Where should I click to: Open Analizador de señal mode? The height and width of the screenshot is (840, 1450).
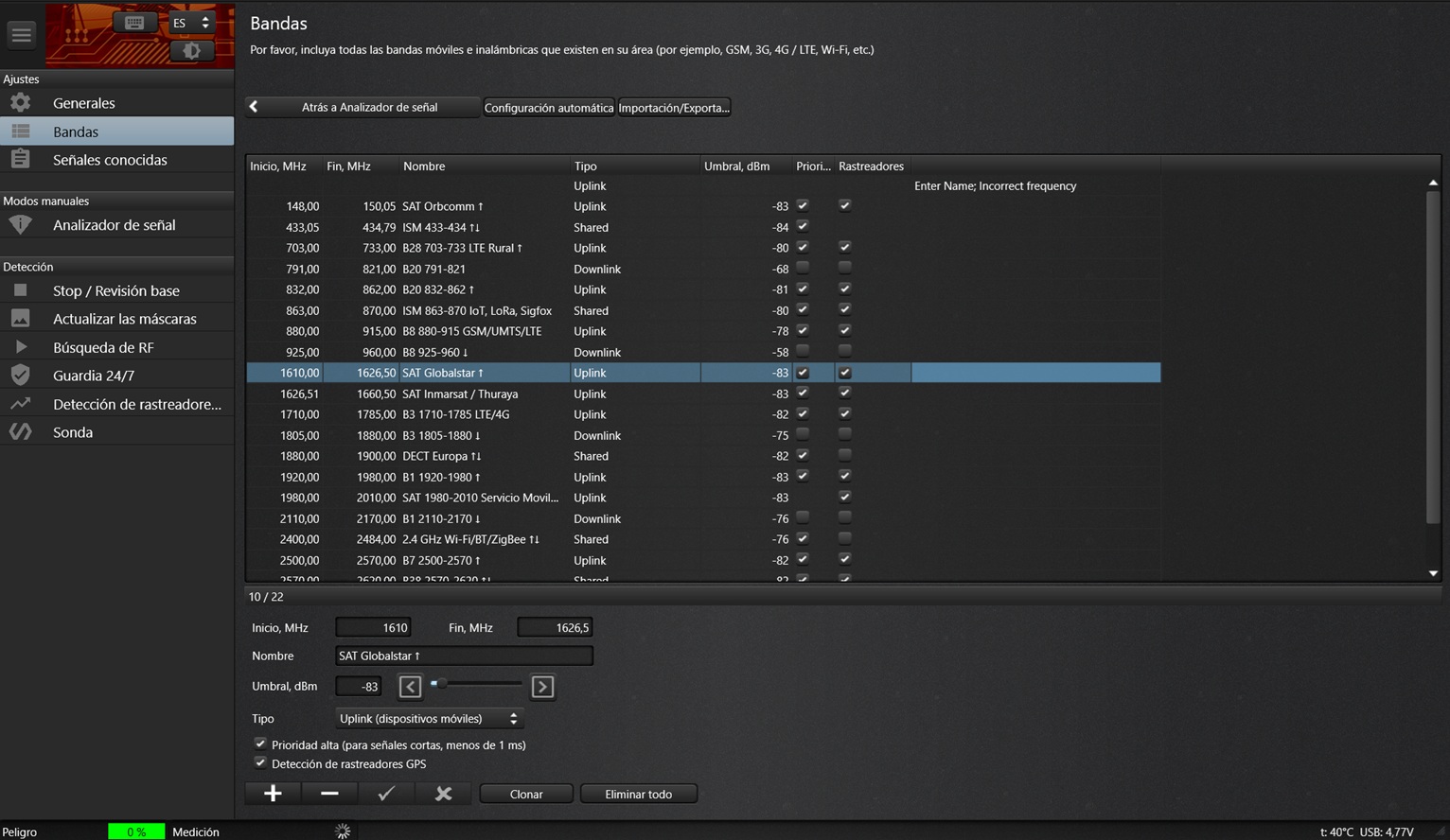(x=117, y=224)
